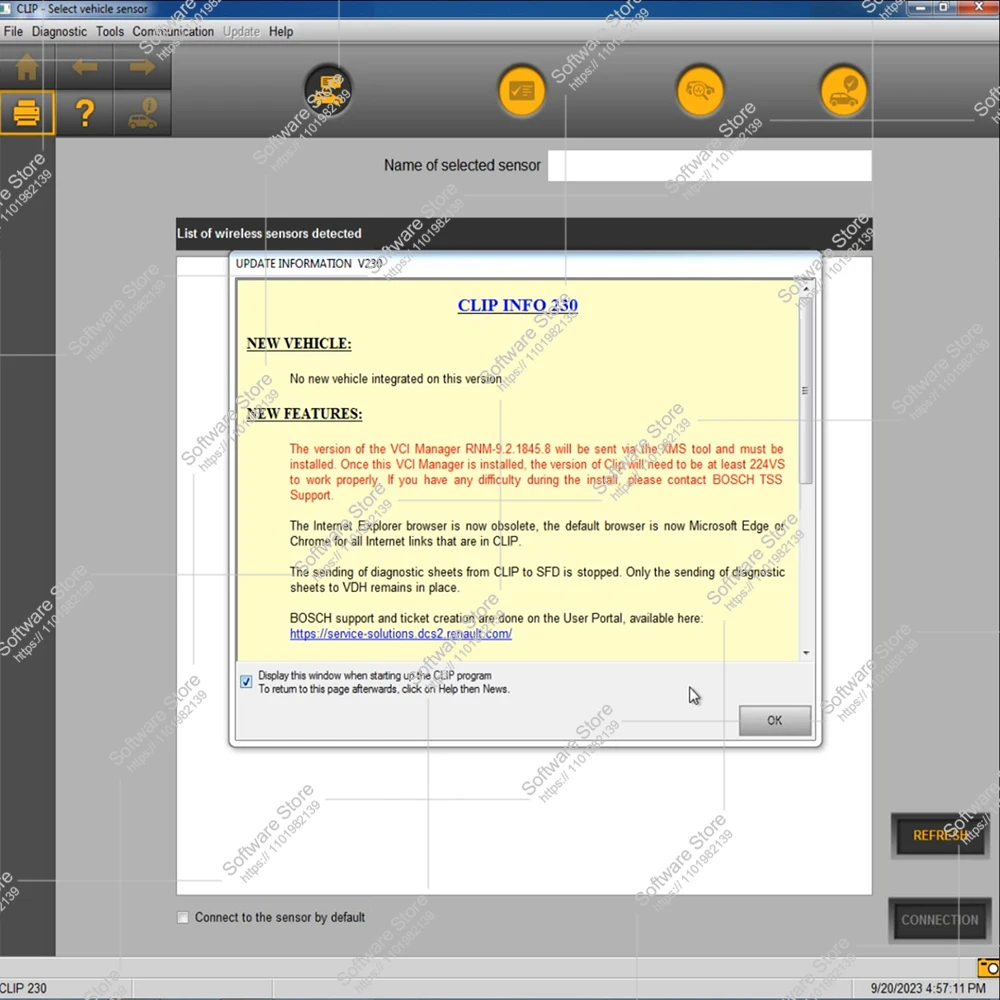This screenshot has height=1000, width=1000.
Task: Click the dialog scrollbar up arrow
Action: tap(806, 288)
